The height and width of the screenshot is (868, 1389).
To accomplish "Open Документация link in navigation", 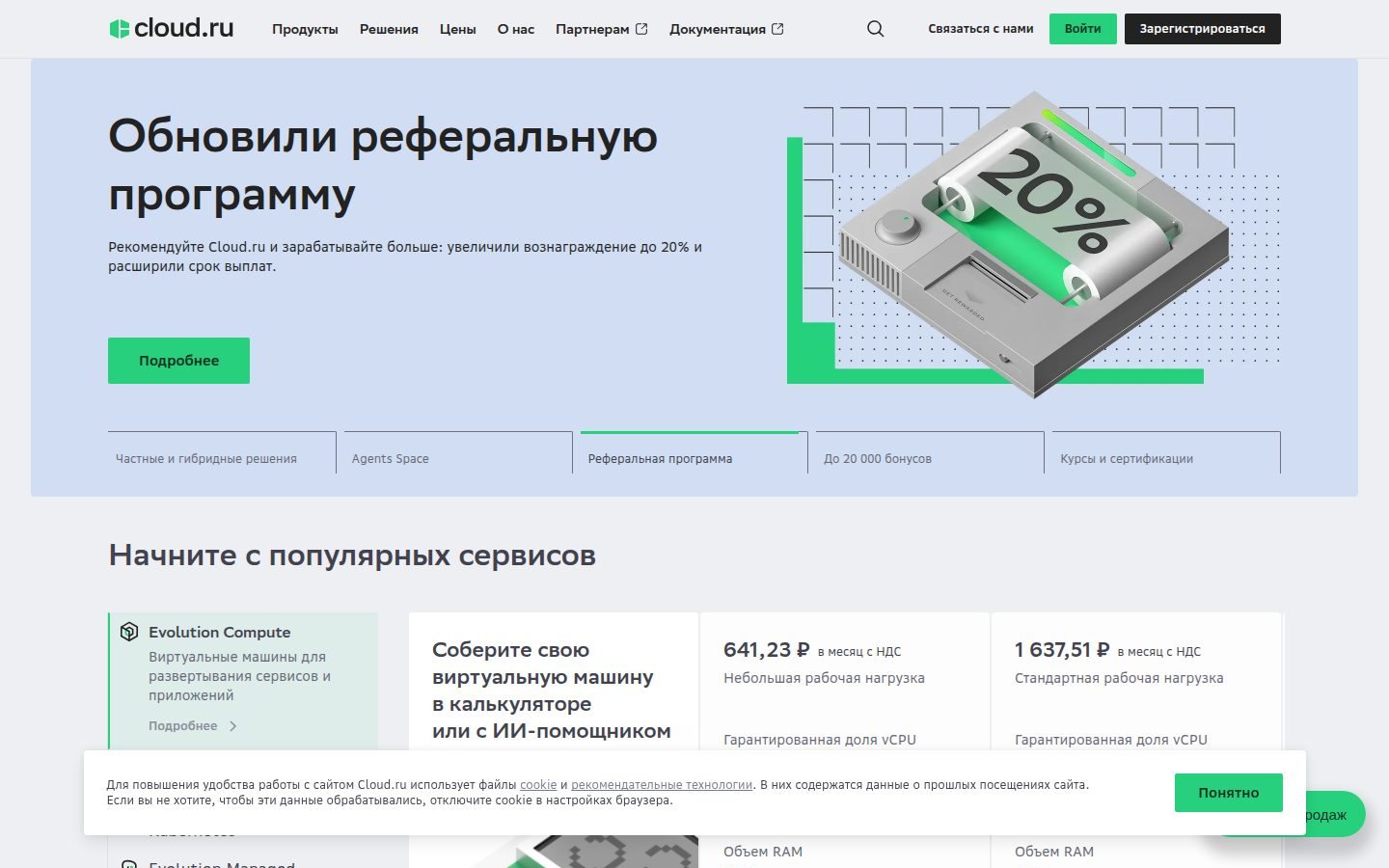I will pyautogui.click(x=718, y=29).
